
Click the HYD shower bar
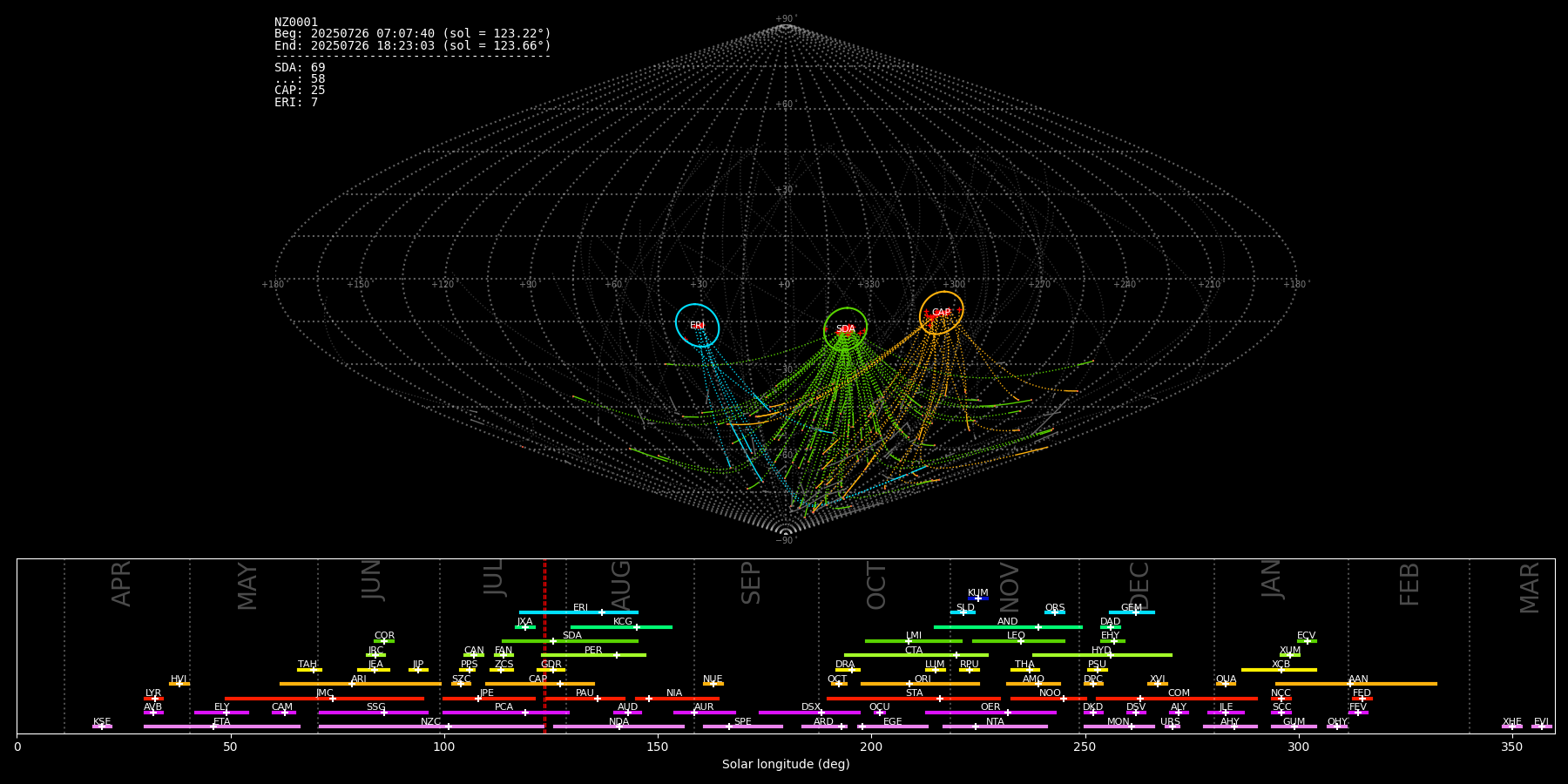pos(1102,655)
